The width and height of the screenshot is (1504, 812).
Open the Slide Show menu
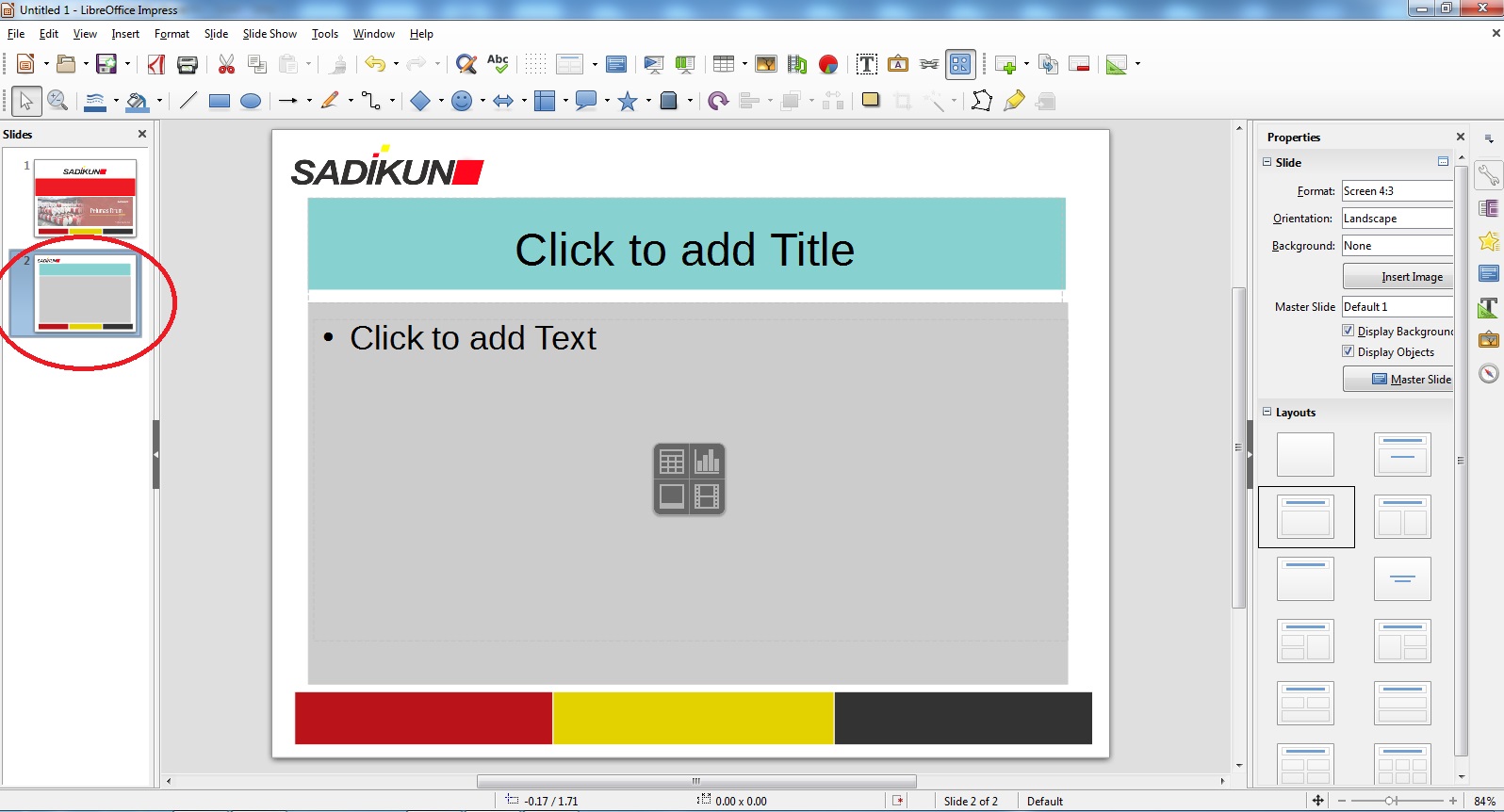(x=270, y=34)
